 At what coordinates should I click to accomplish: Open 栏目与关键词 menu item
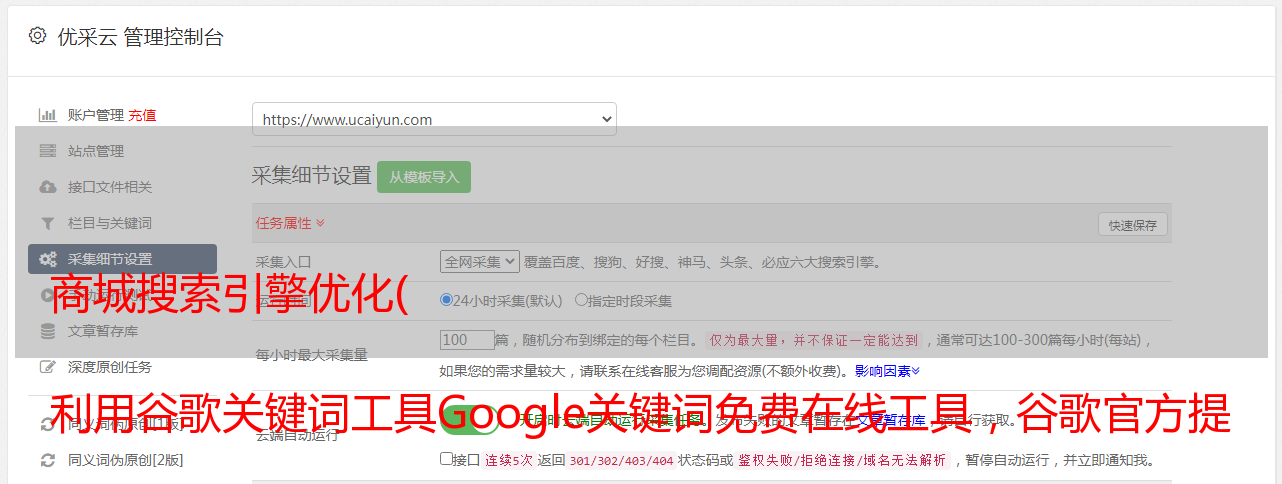(110, 223)
